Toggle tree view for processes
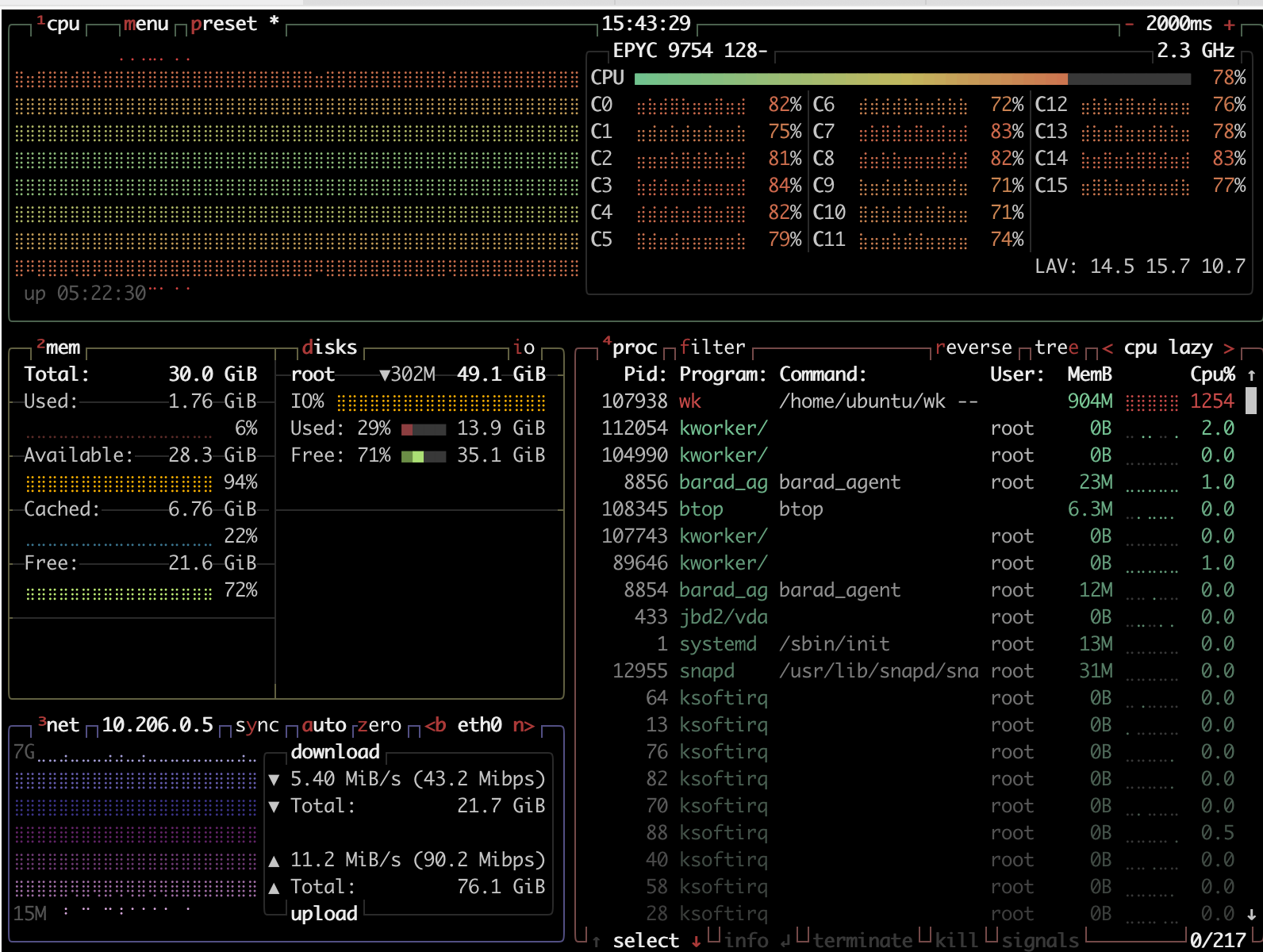Image resolution: width=1263 pixels, height=952 pixels. 1056,347
